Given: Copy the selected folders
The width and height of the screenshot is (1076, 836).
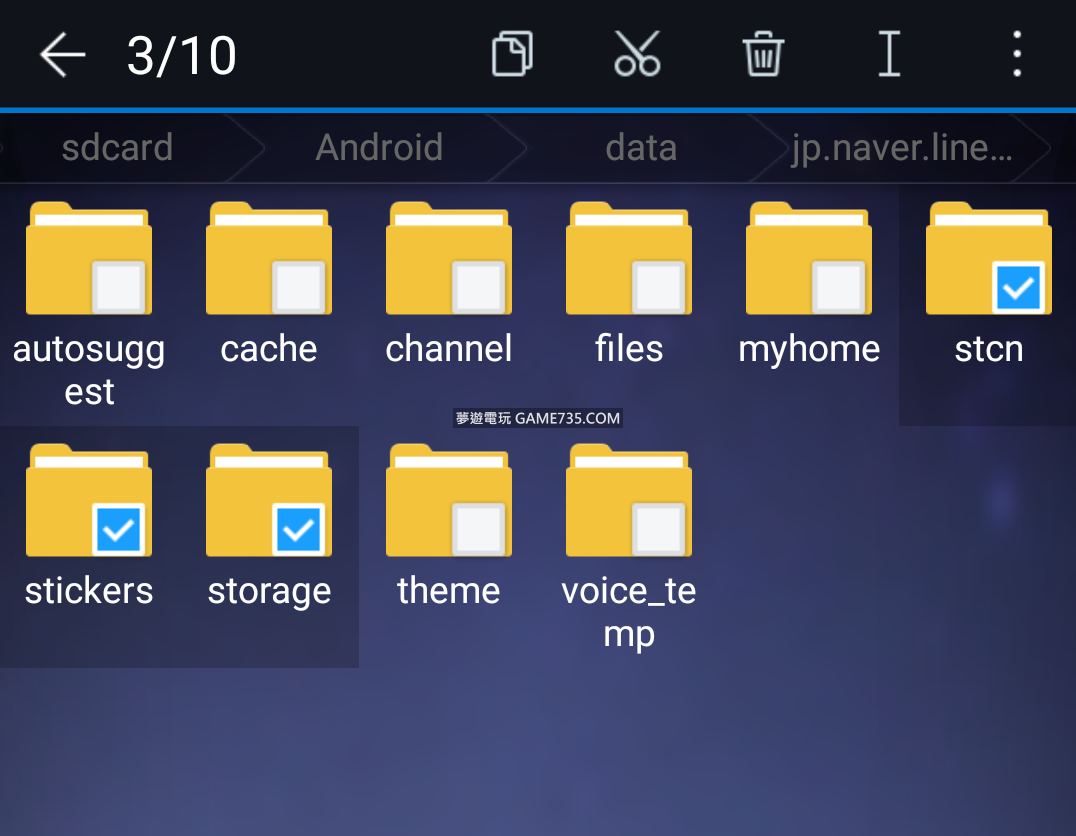Looking at the screenshot, I should click(512, 54).
